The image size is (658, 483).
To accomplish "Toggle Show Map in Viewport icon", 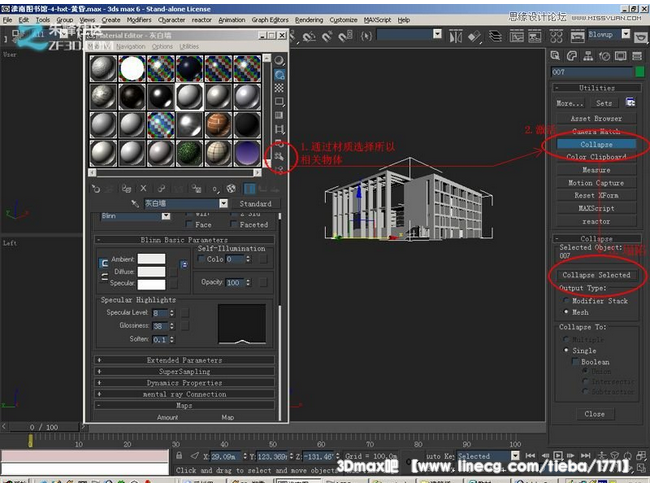I will (x=231, y=189).
